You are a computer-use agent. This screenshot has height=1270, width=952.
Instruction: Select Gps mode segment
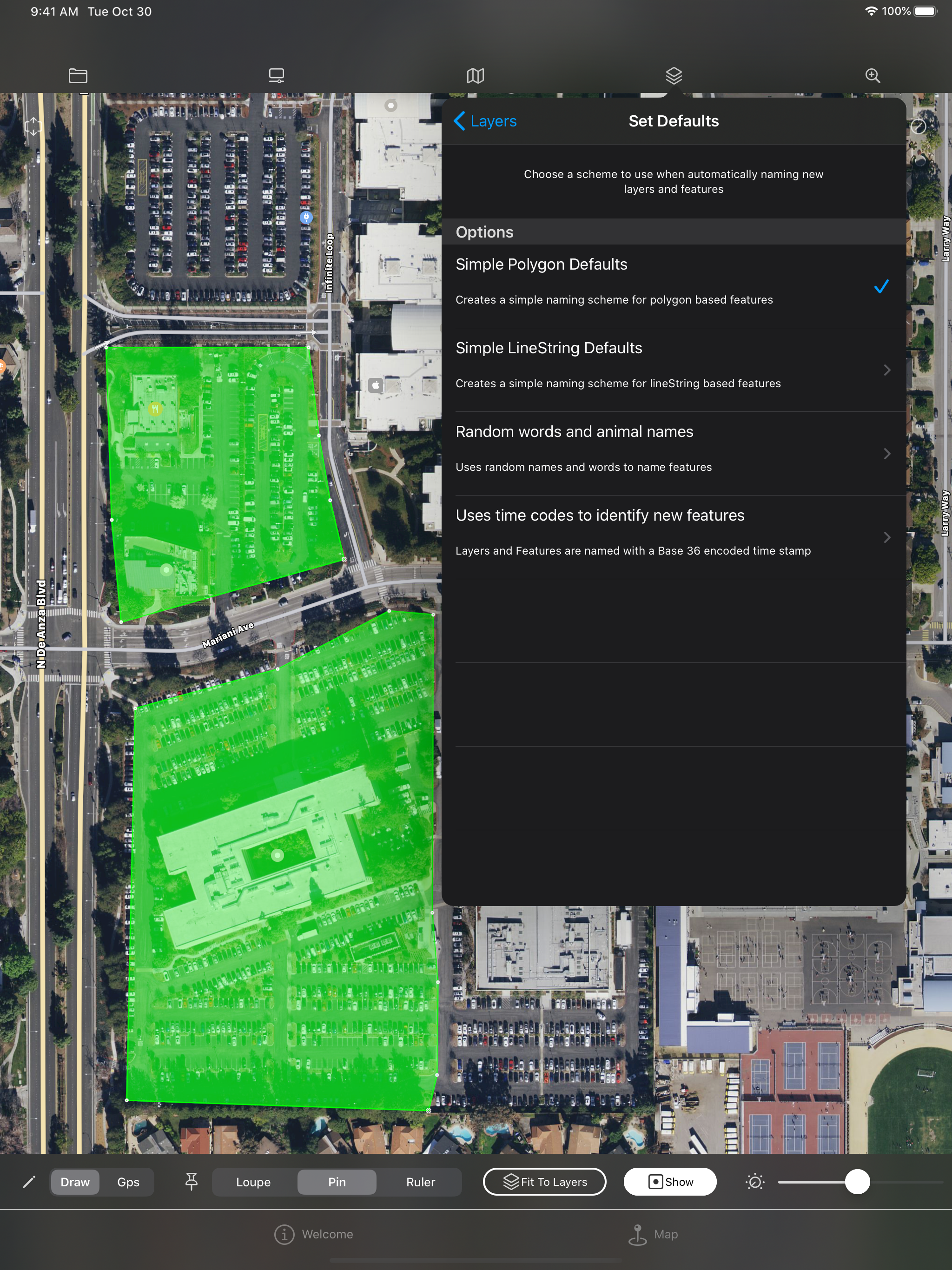click(x=128, y=1182)
